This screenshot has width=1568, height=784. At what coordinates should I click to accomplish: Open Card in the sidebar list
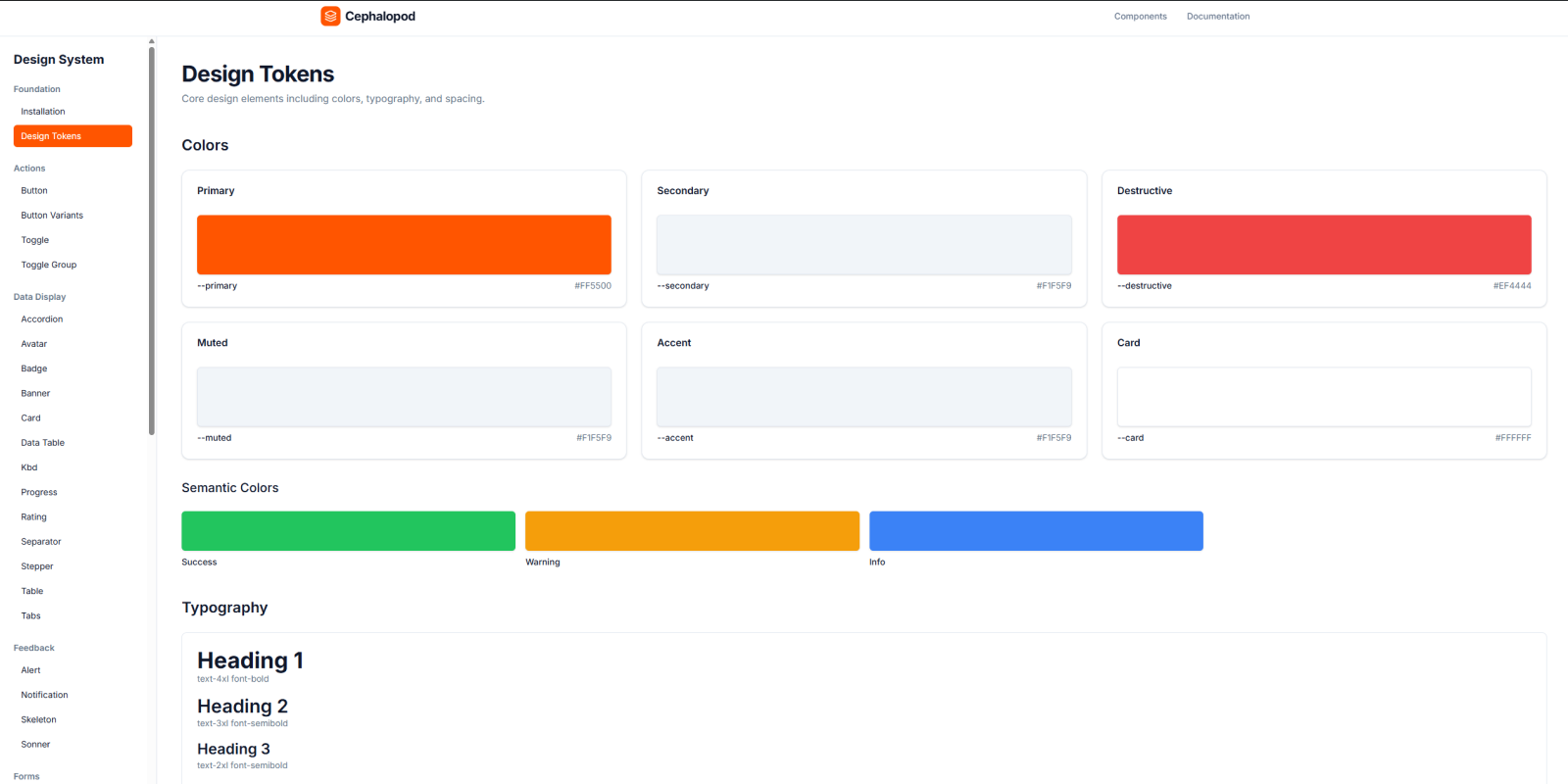pos(73,418)
